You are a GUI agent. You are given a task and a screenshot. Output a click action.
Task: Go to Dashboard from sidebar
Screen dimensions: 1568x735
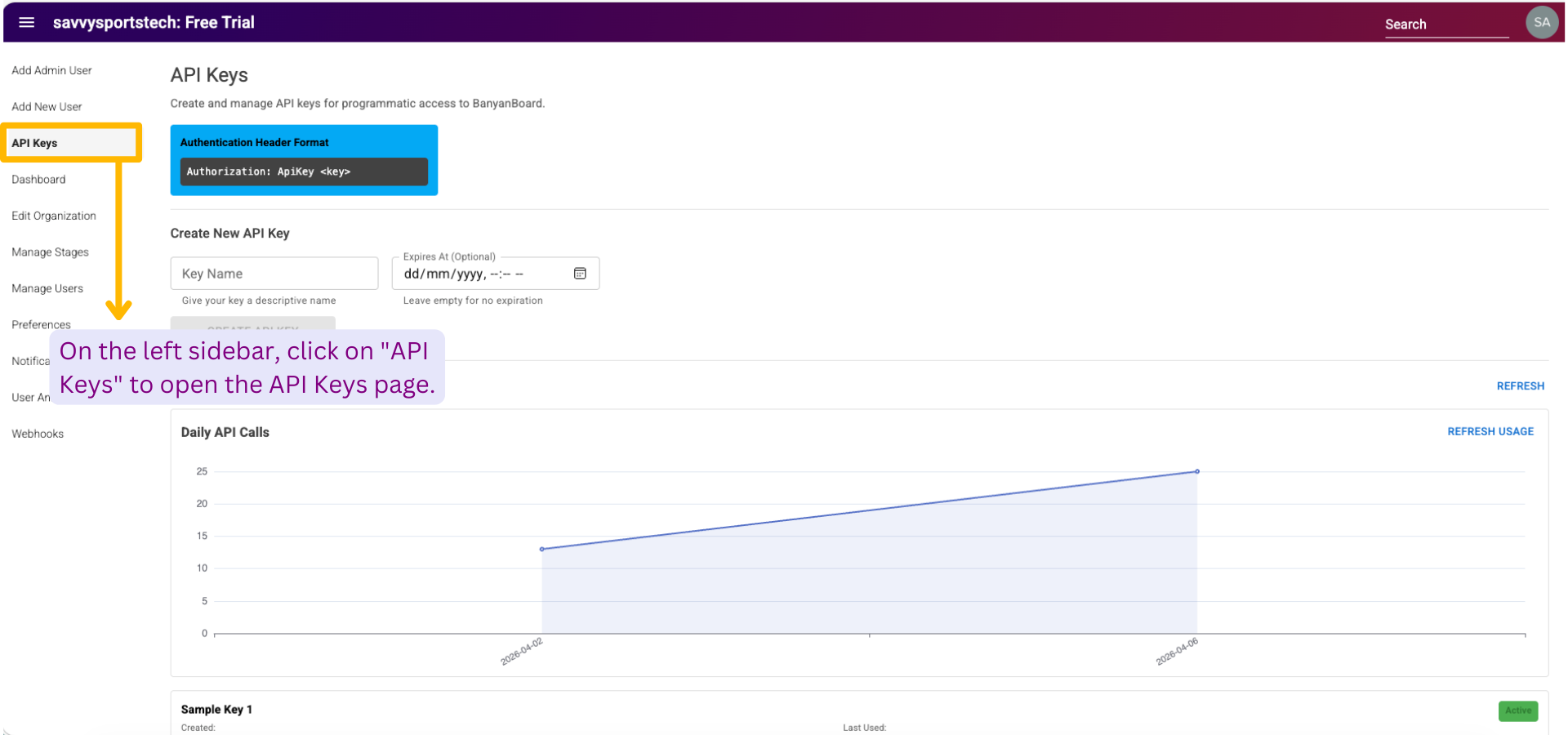tap(38, 180)
